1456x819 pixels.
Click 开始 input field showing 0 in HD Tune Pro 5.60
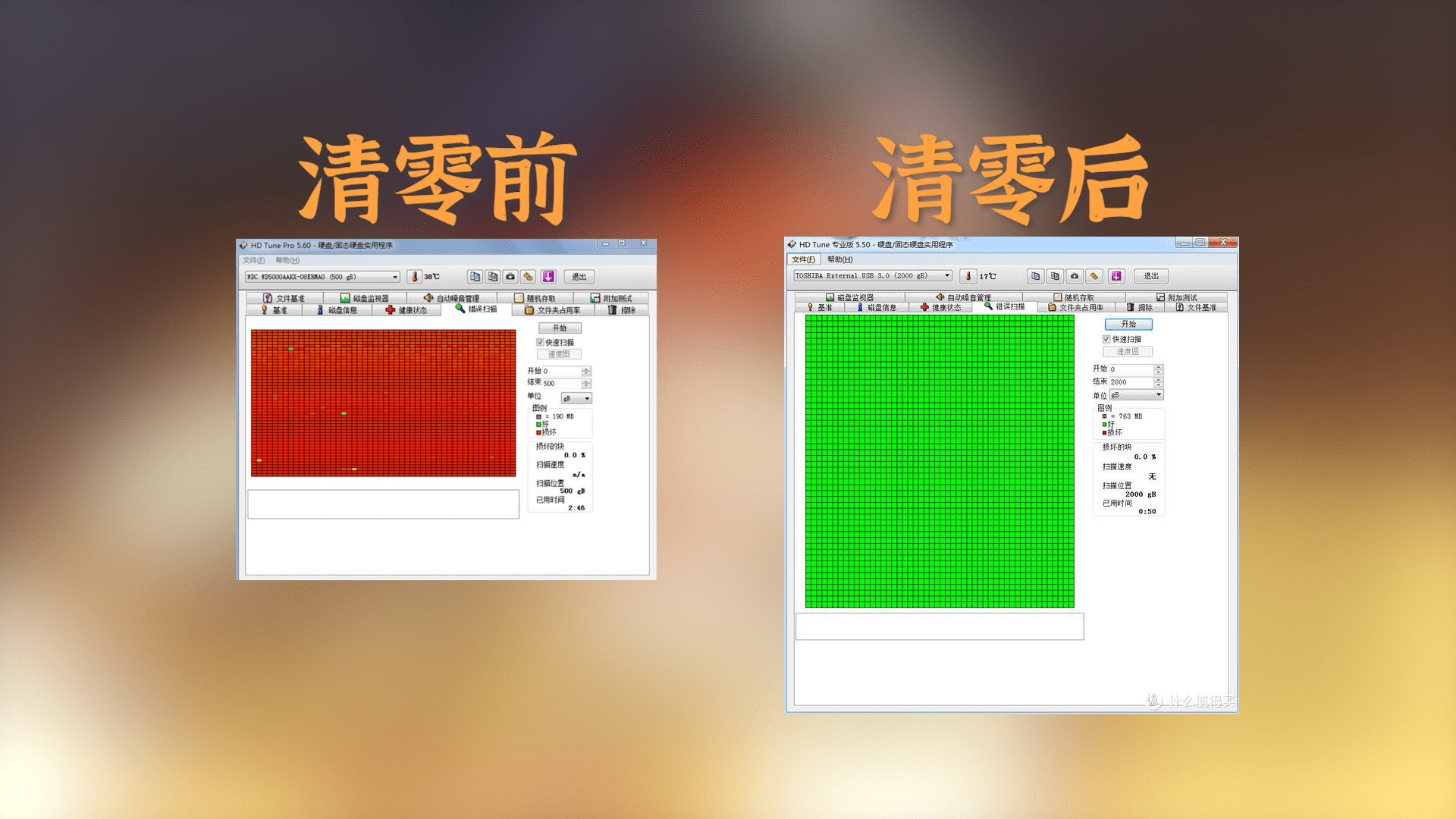coord(561,372)
